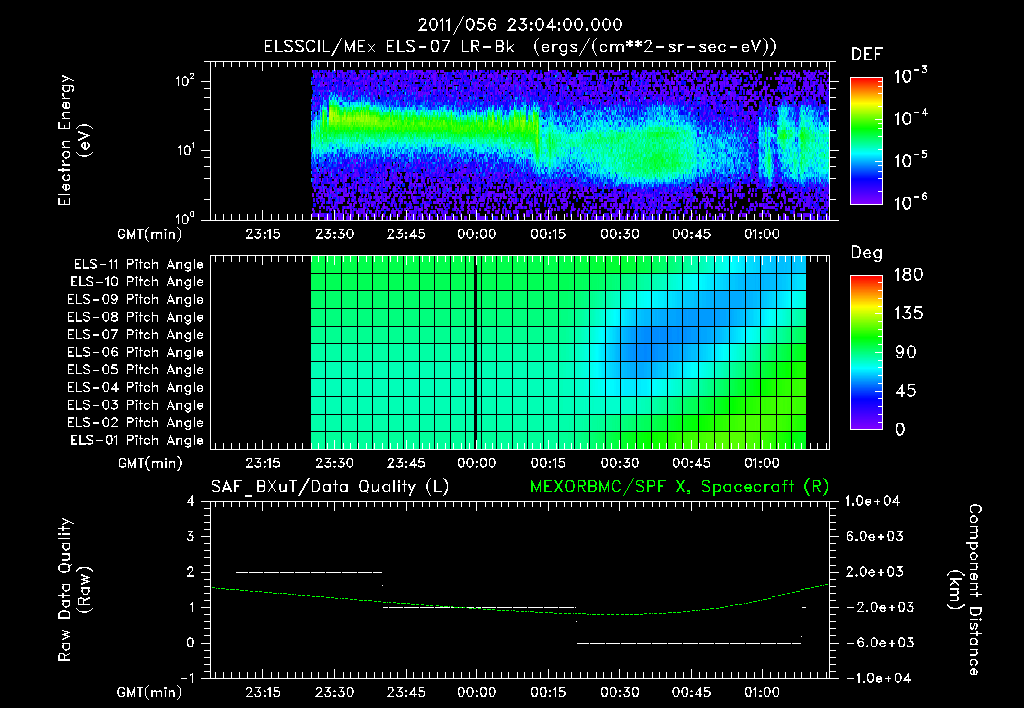Click the ELS-06 Pitch Angle label
1024x708 pixels.
click(136, 353)
